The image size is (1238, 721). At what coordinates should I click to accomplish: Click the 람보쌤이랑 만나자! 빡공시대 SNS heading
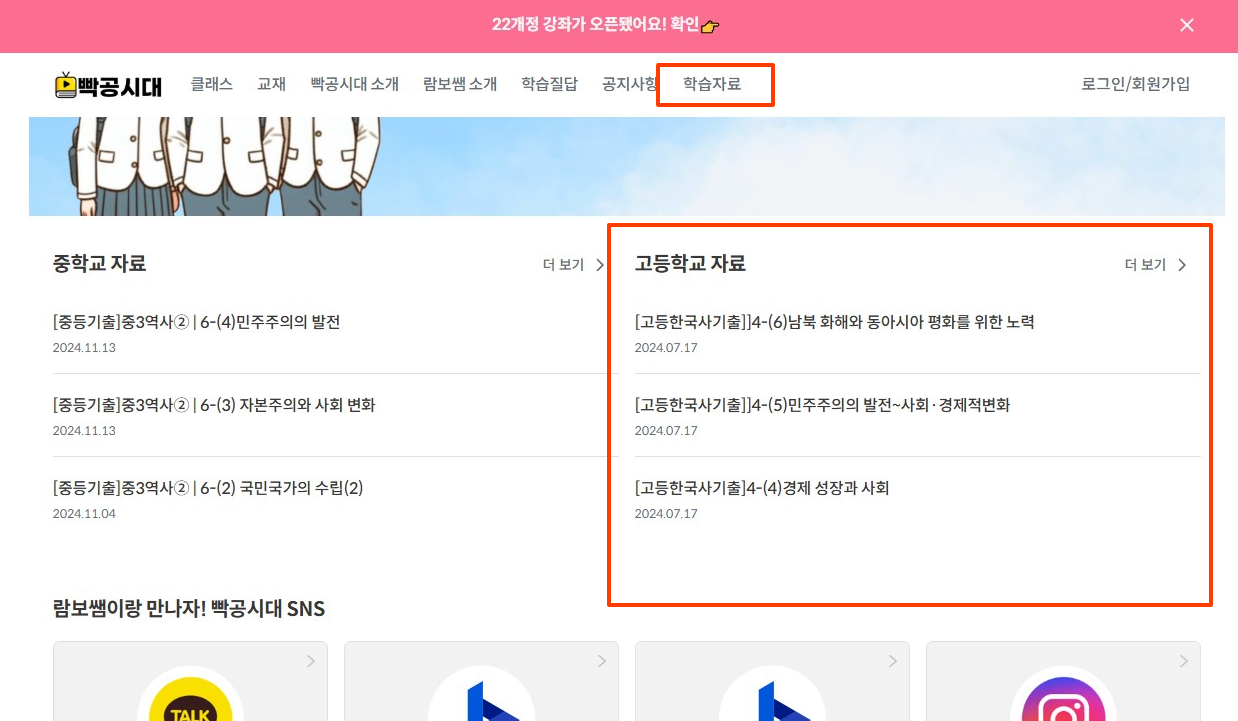click(189, 608)
